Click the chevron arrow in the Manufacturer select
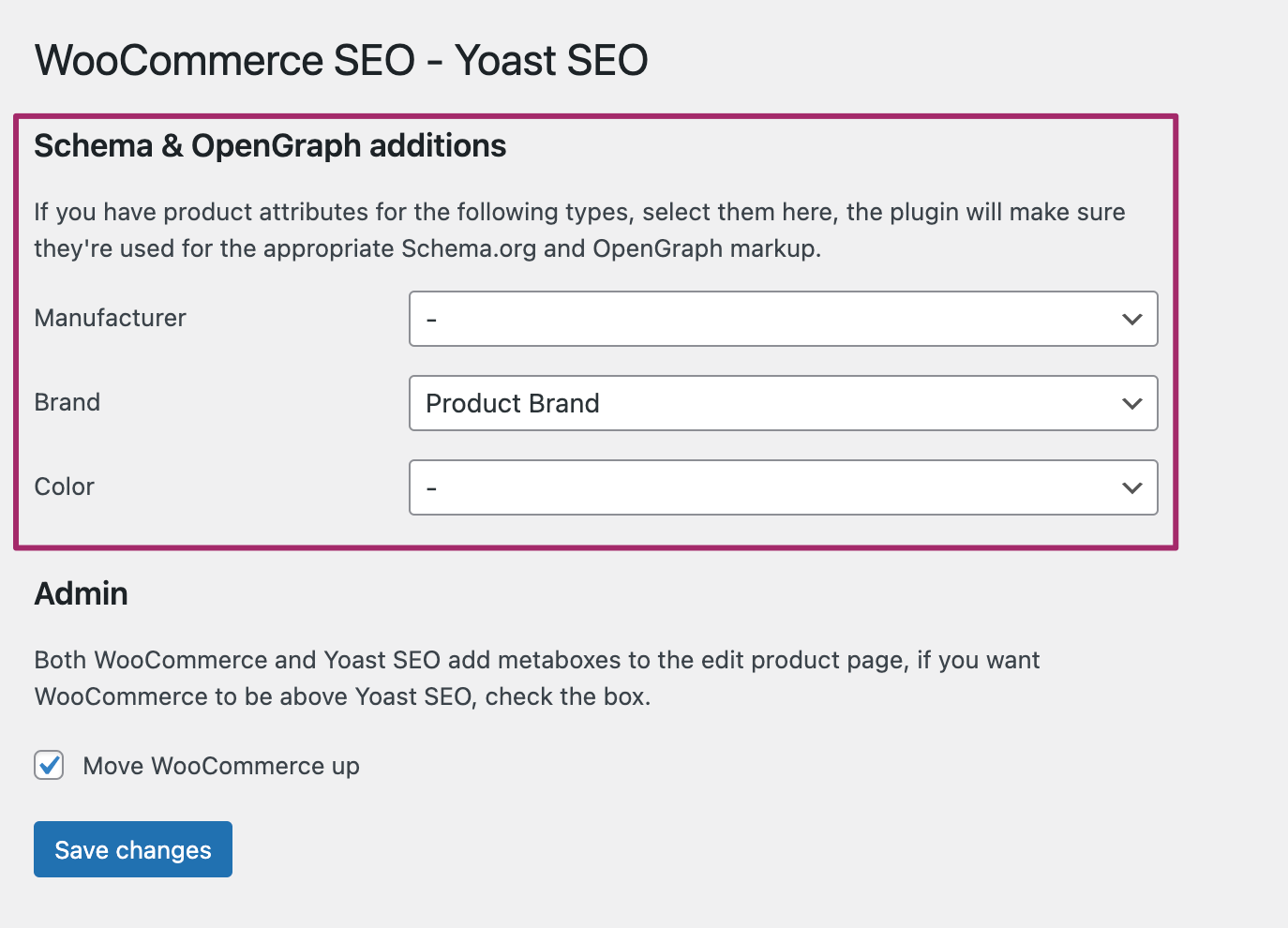This screenshot has height=928, width=1288. [1131, 320]
